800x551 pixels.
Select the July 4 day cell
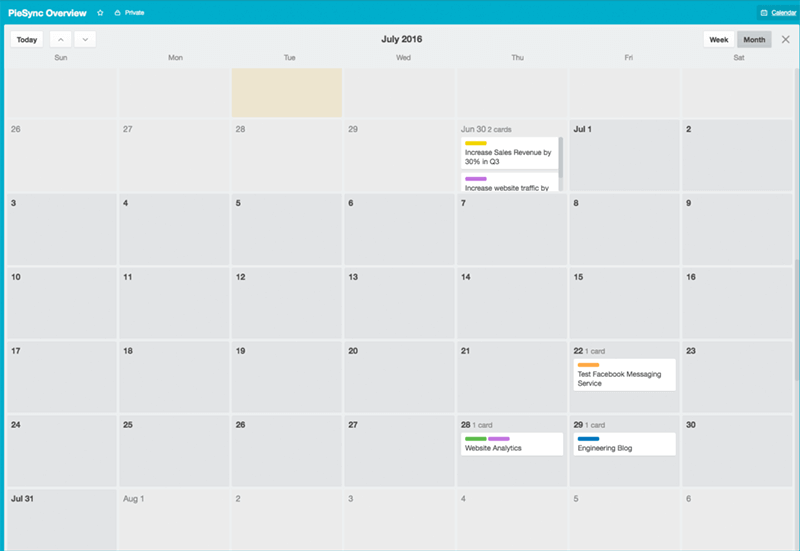click(174, 230)
